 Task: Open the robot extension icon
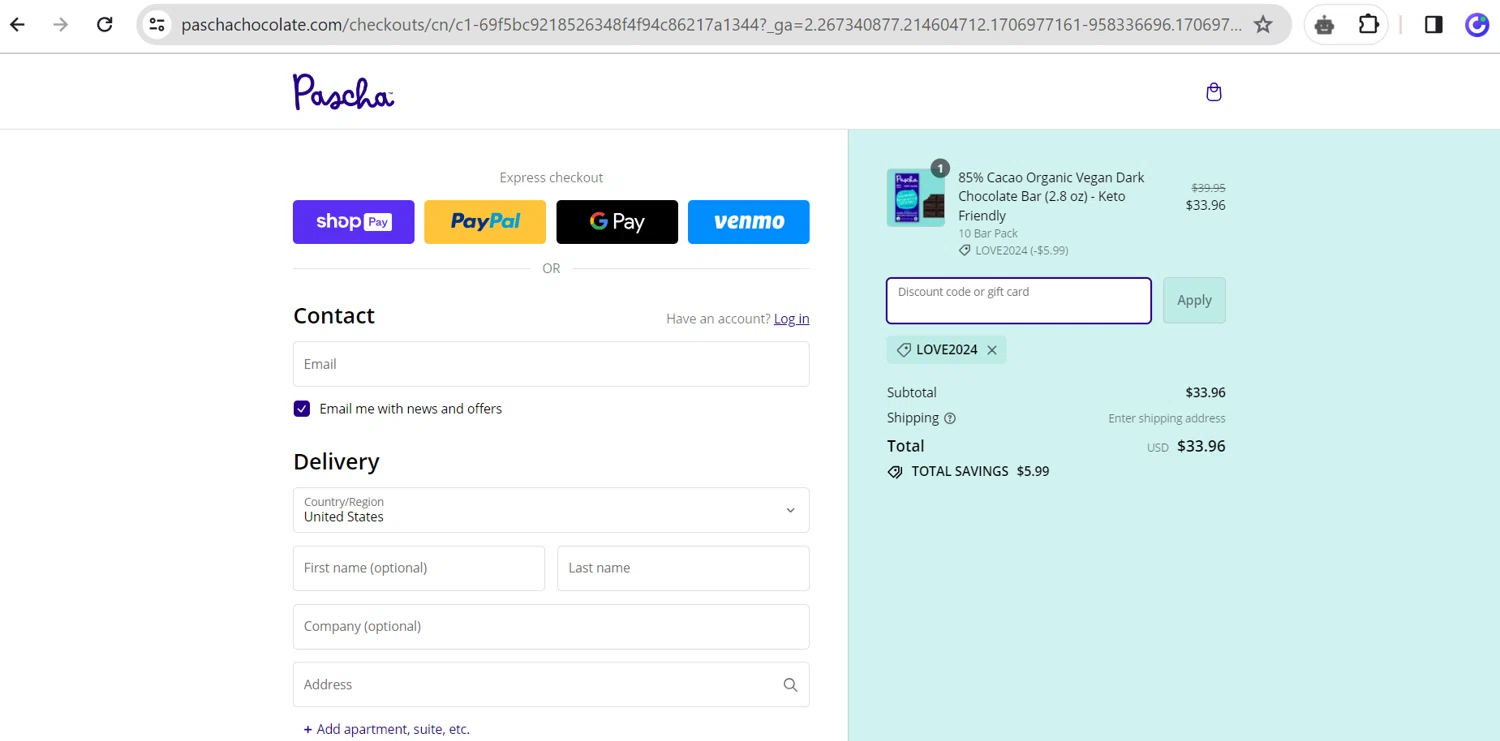(x=1325, y=25)
